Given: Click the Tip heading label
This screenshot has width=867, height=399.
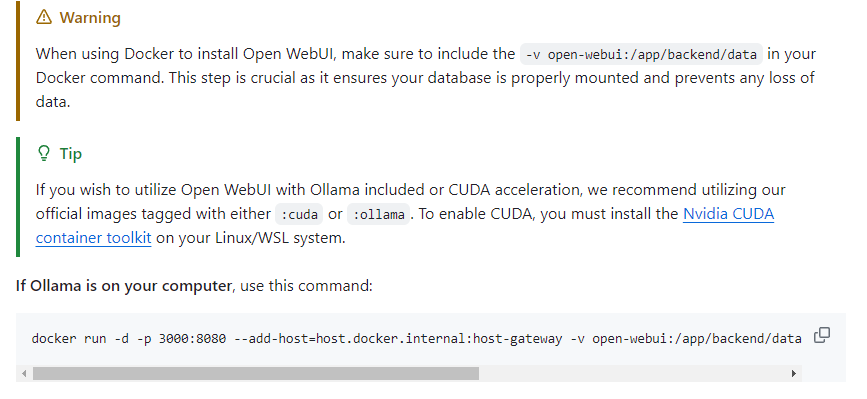Looking at the screenshot, I should coord(71,154).
